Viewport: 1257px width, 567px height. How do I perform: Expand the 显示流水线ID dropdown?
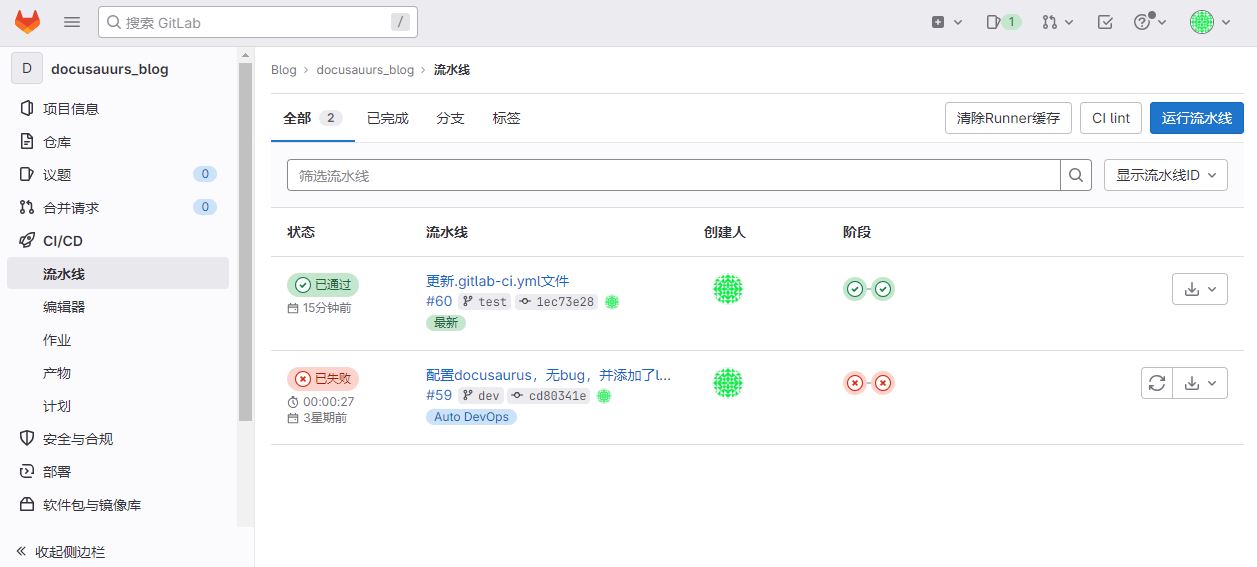[x=1166, y=175]
